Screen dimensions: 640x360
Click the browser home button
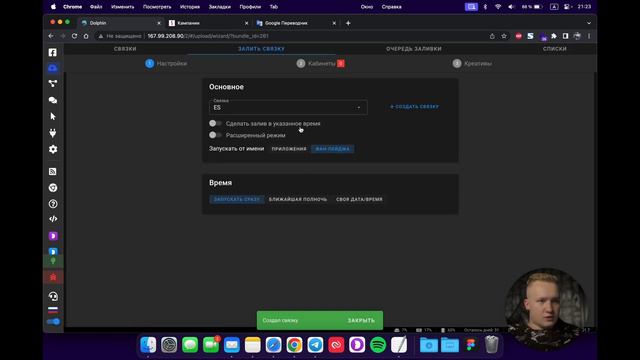86,36
